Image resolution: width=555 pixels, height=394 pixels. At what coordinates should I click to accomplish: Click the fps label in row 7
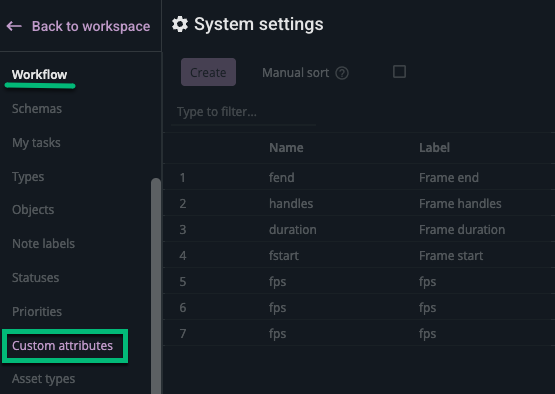click(428, 334)
